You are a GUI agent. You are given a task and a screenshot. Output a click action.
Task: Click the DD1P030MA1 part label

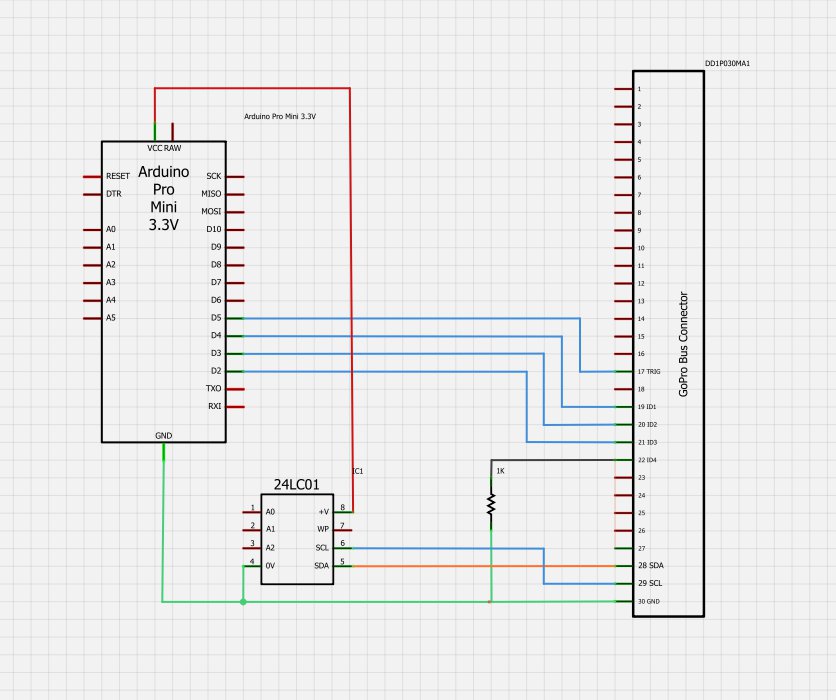pyautogui.click(x=727, y=63)
